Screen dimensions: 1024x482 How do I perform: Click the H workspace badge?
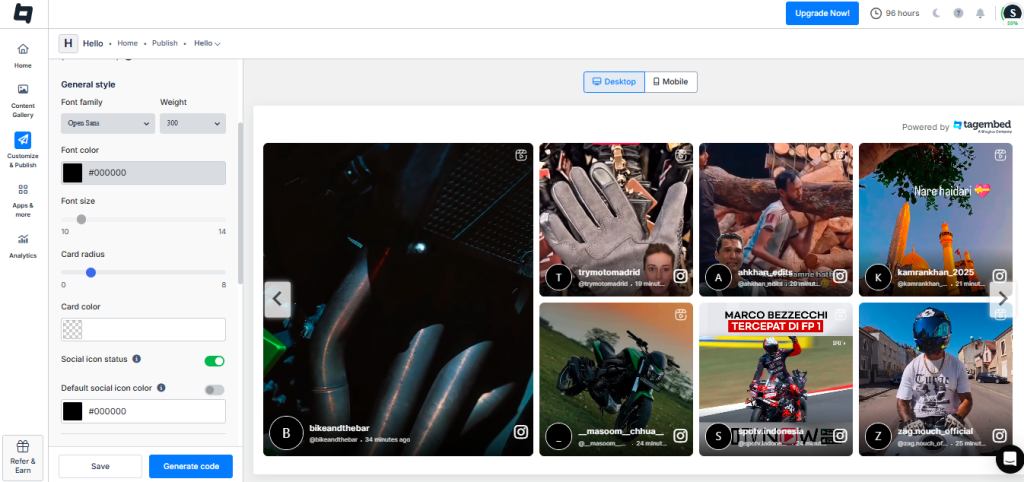pyautogui.click(x=68, y=43)
